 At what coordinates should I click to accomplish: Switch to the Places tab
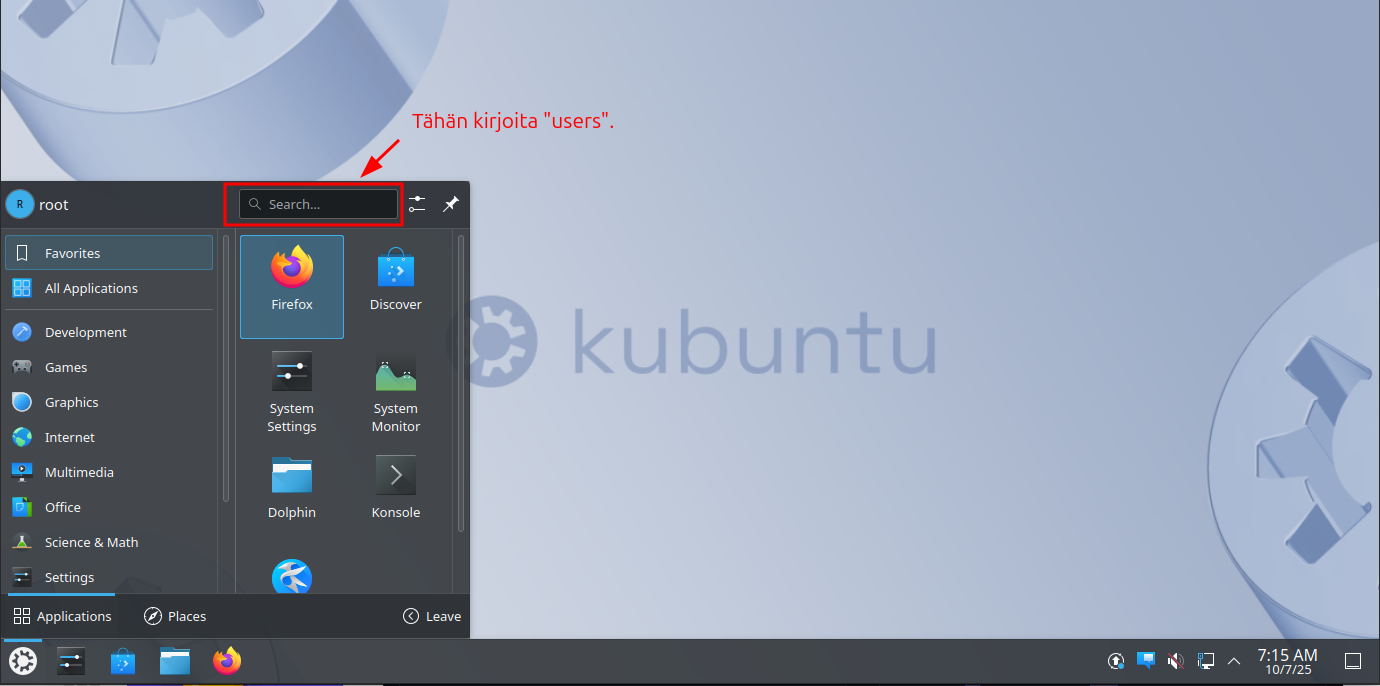tap(175, 616)
